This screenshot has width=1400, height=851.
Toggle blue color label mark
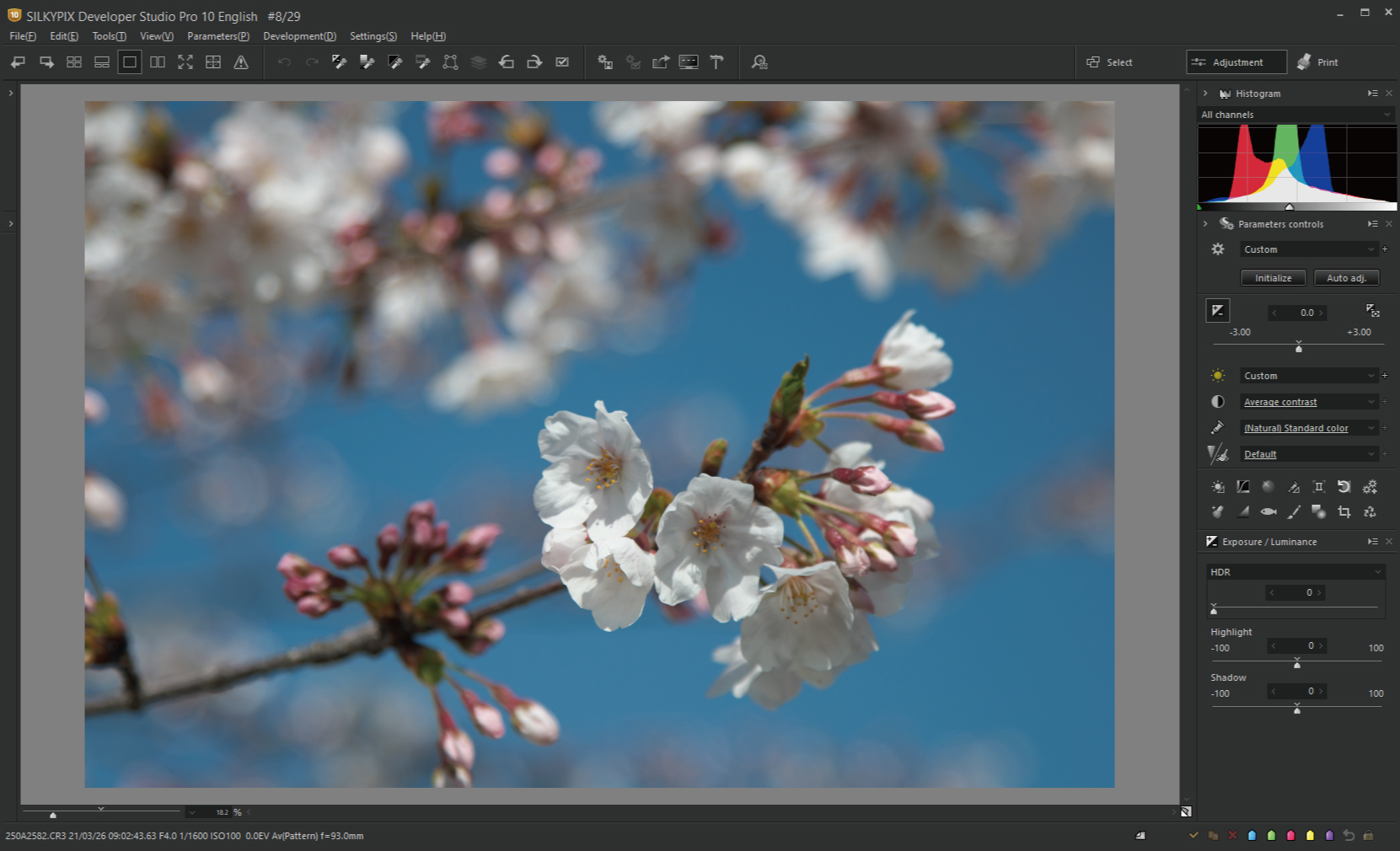tap(1252, 836)
